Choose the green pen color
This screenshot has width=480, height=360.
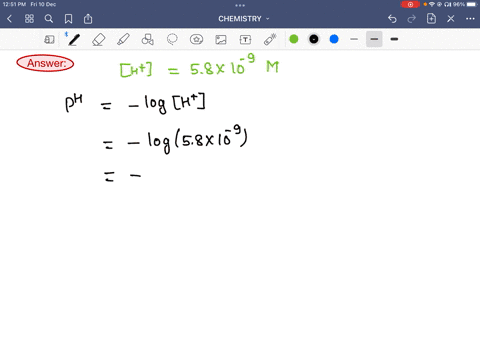pyautogui.click(x=294, y=39)
